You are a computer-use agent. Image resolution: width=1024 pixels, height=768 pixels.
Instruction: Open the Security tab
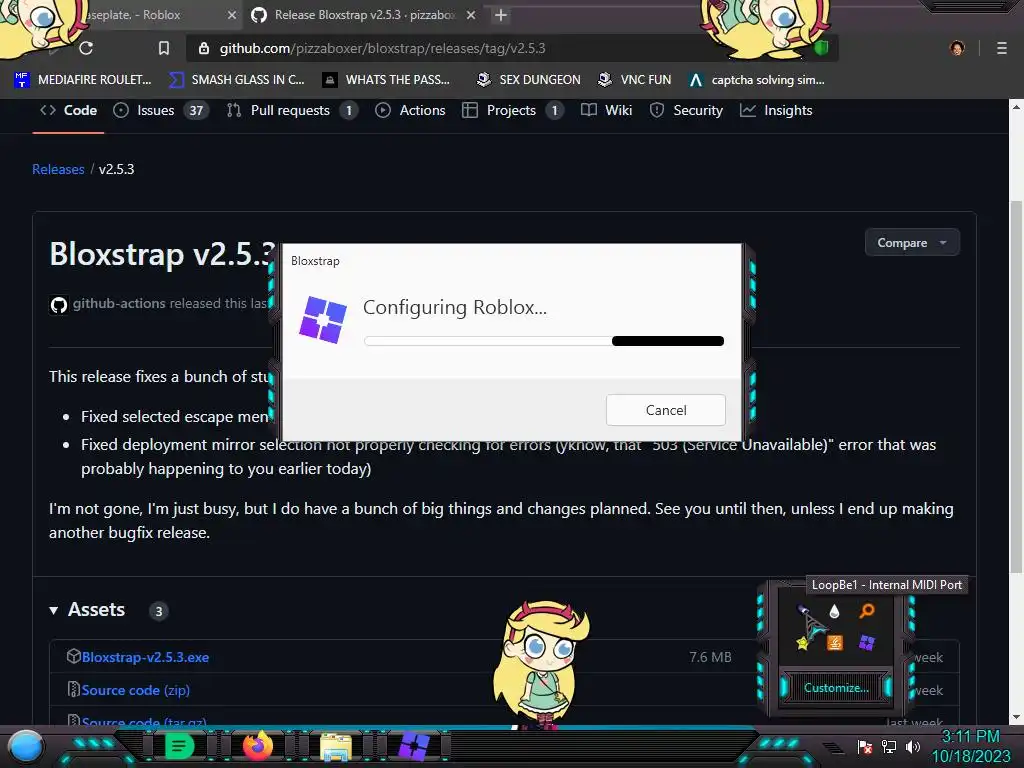[686, 110]
